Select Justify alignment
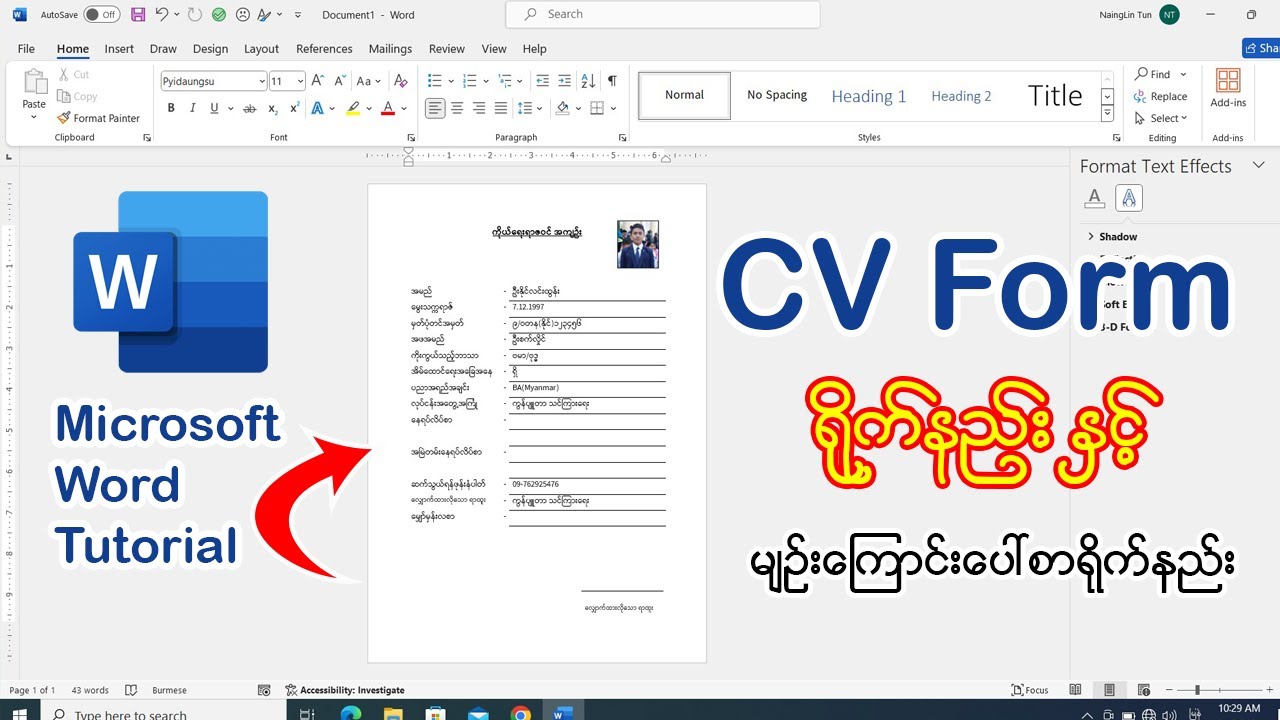Screen dimensions: 1280x720 (x=499, y=108)
